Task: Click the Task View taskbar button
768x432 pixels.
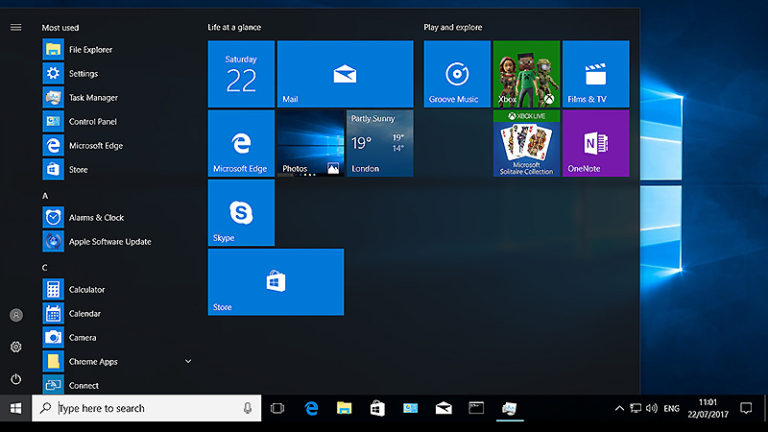Action: (x=278, y=408)
